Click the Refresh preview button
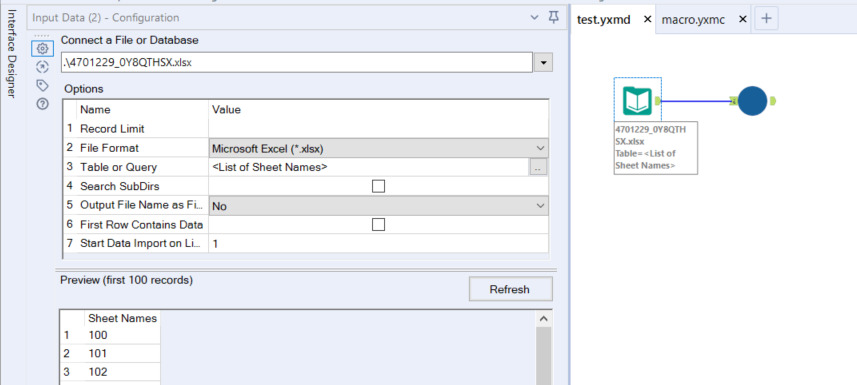The width and height of the screenshot is (857, 385). coord(510,289)
